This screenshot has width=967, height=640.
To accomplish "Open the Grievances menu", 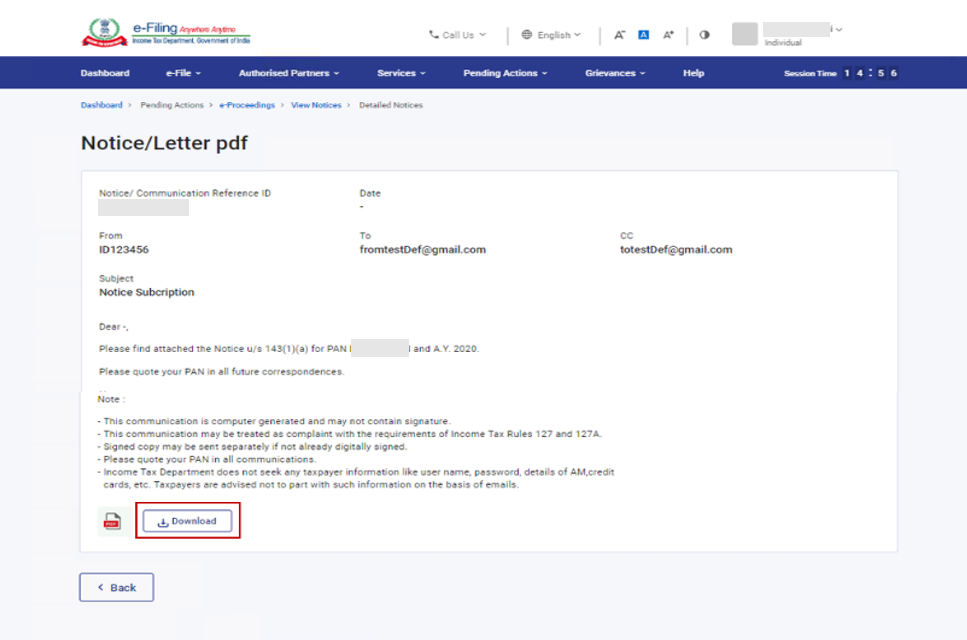I will coord(614,73).
